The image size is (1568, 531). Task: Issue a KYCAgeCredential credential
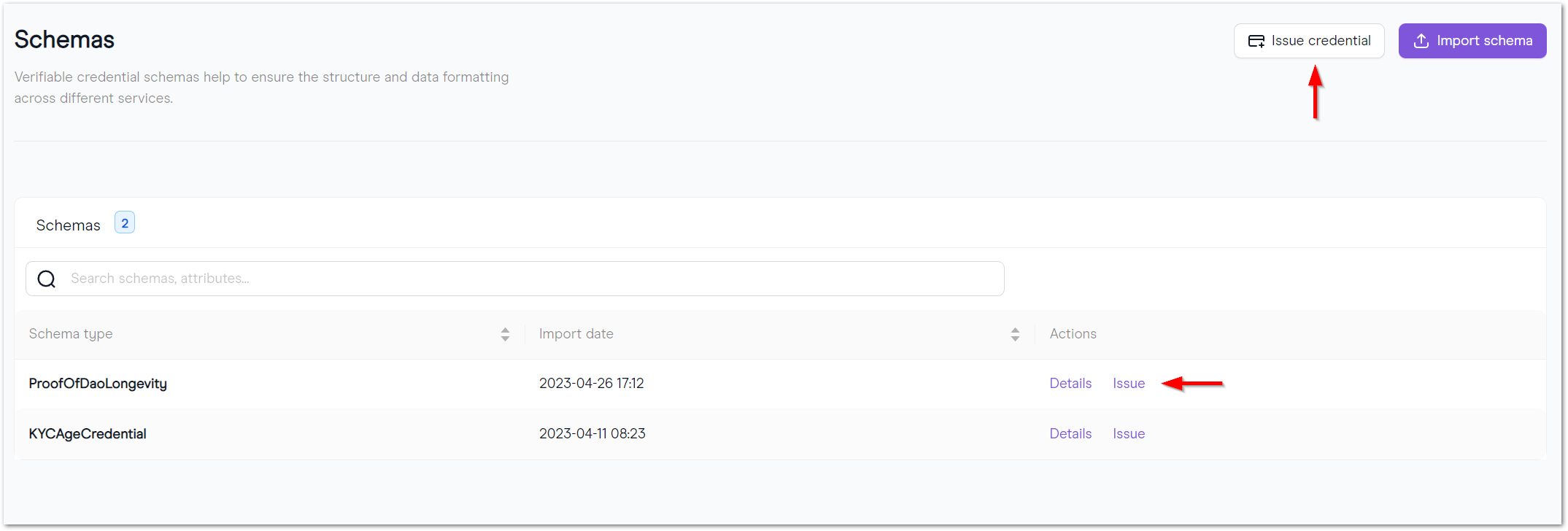coord(1129,434)
